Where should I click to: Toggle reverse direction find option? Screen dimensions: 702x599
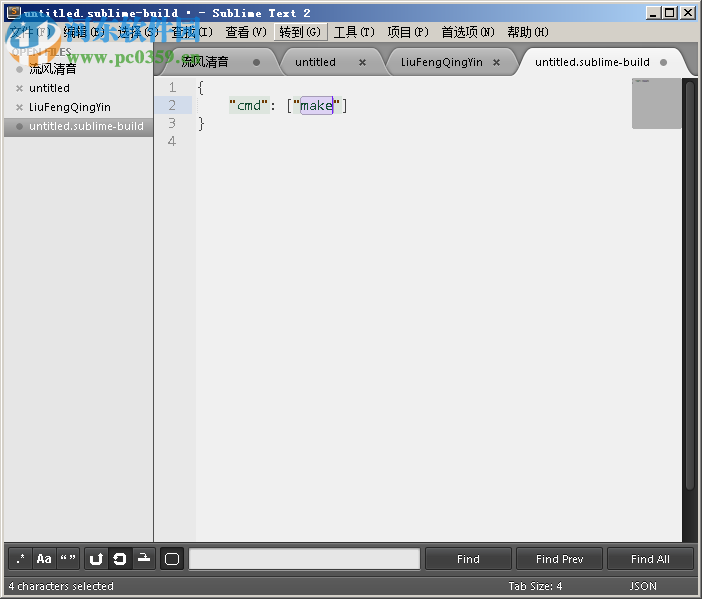click(x=96, y=559)
